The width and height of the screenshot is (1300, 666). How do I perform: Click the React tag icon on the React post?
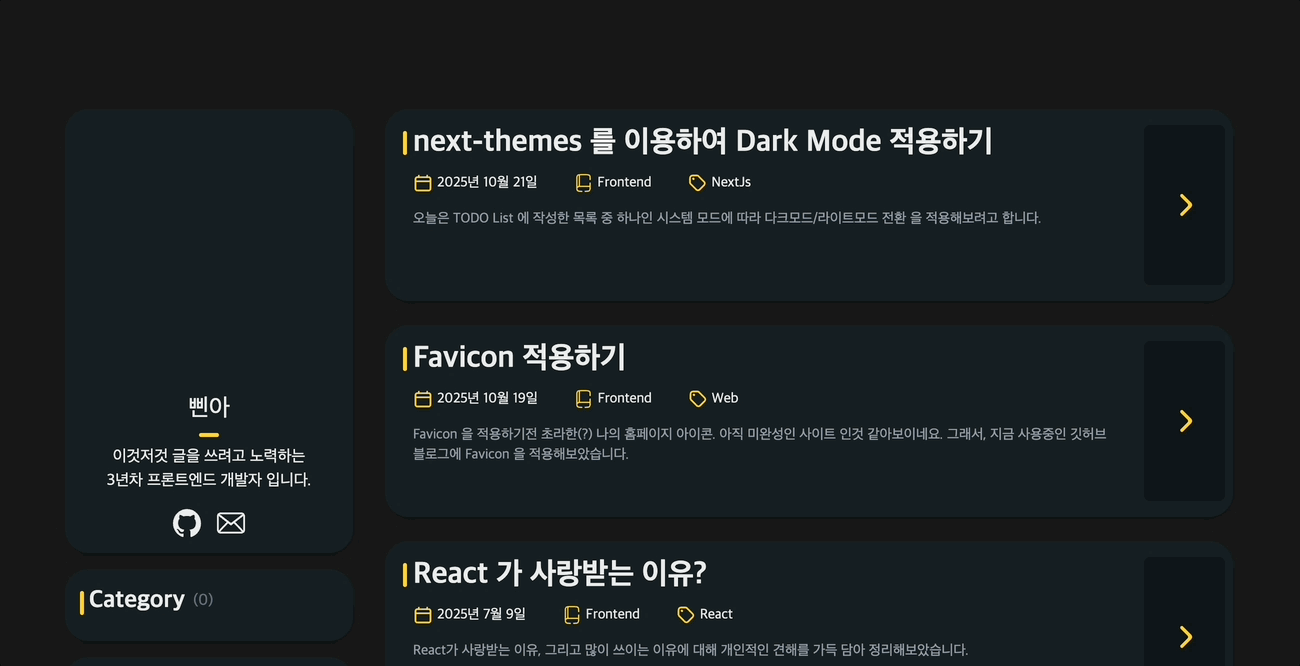tap(686, 614)
